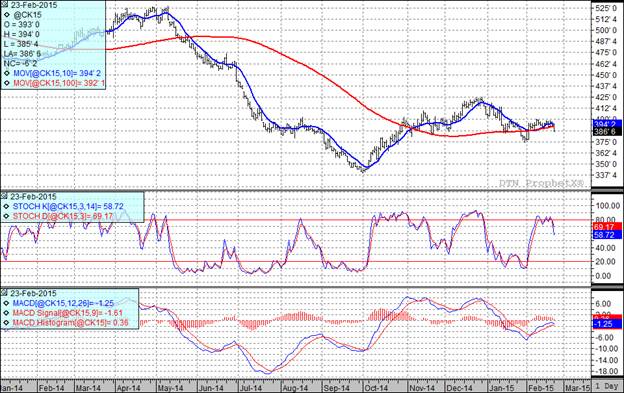
Task: Click the 'NC= -6' 2' net change value
Action: 20,64
